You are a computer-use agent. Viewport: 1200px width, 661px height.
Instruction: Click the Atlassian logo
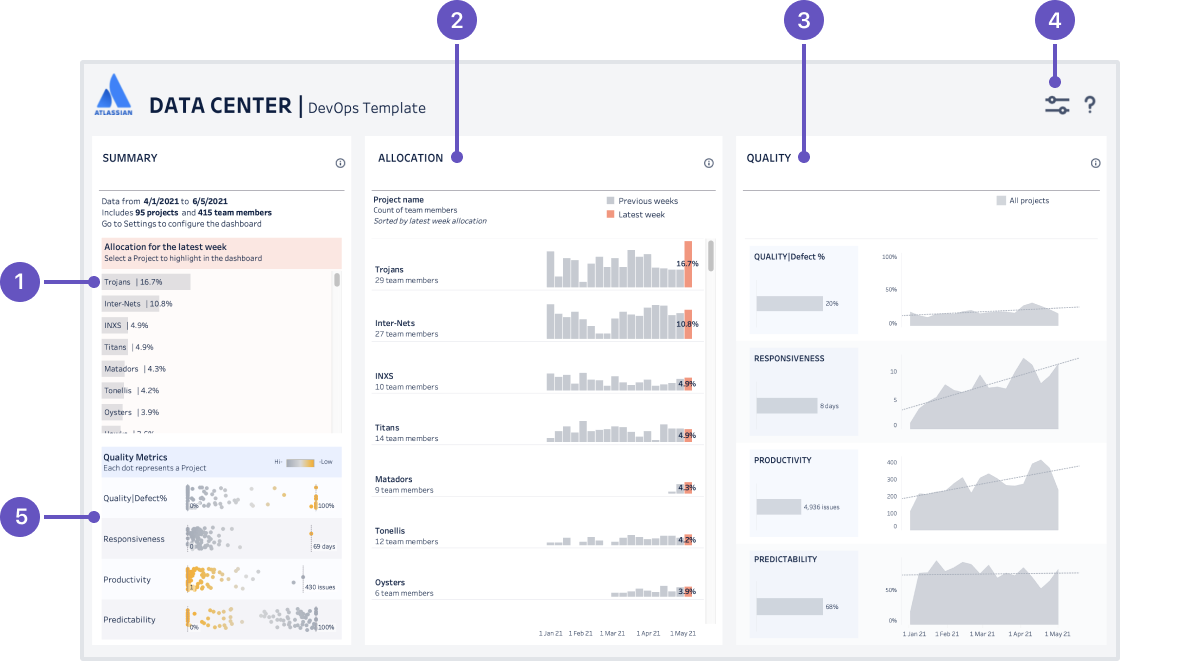point(113,96)
